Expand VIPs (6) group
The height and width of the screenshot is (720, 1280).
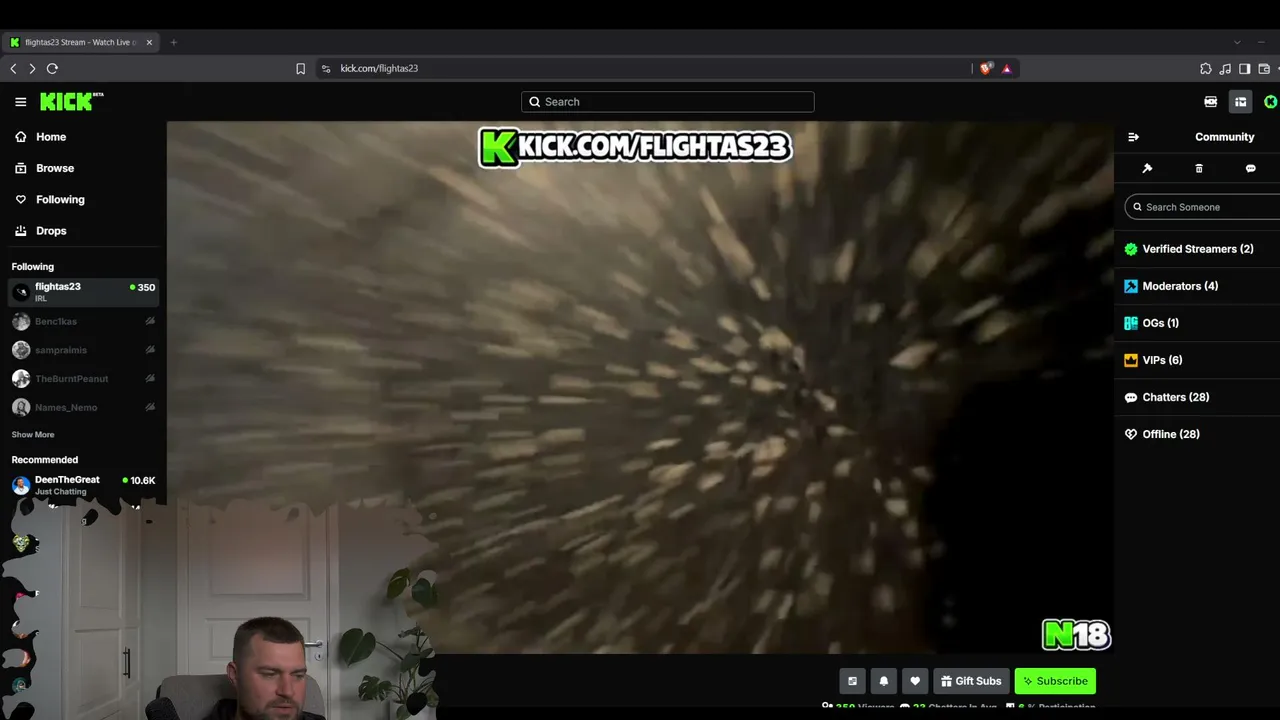pyautogui.click(x=1197, y=360)
